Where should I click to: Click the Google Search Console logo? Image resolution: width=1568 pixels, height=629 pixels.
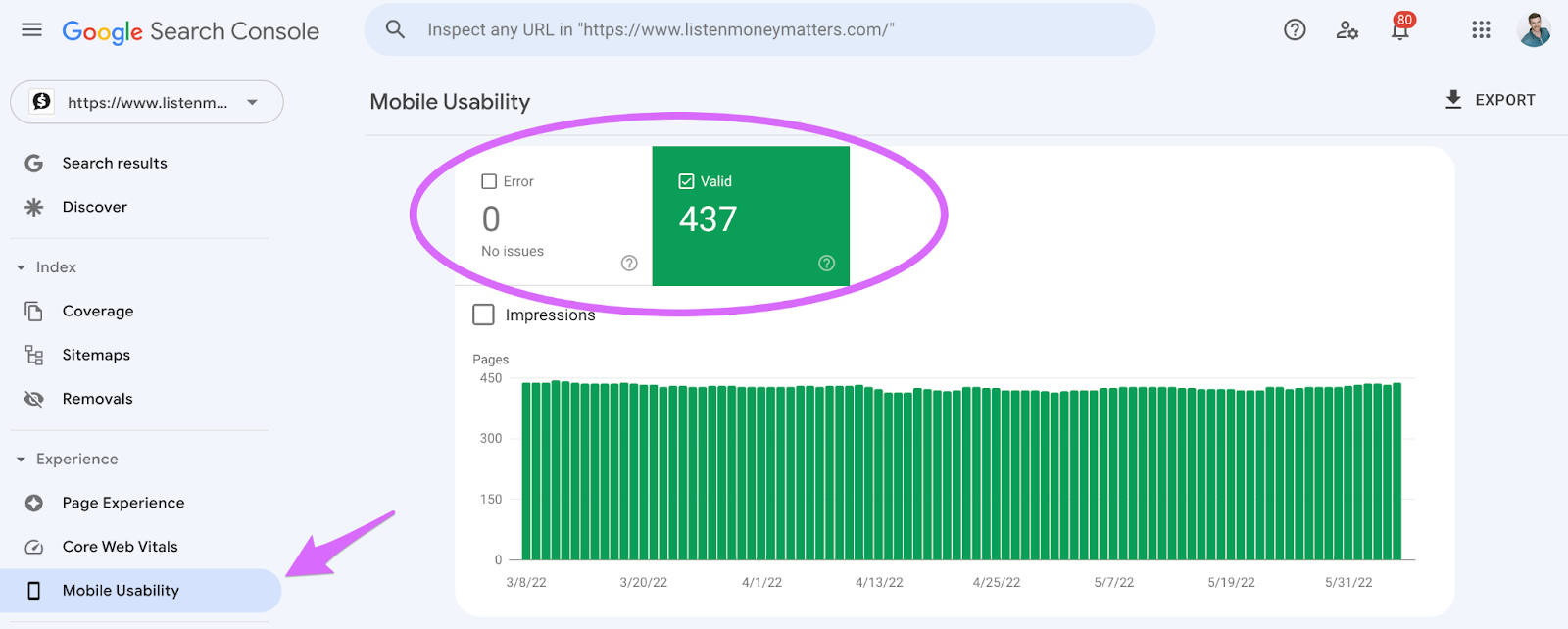click(x=190, y=31)
